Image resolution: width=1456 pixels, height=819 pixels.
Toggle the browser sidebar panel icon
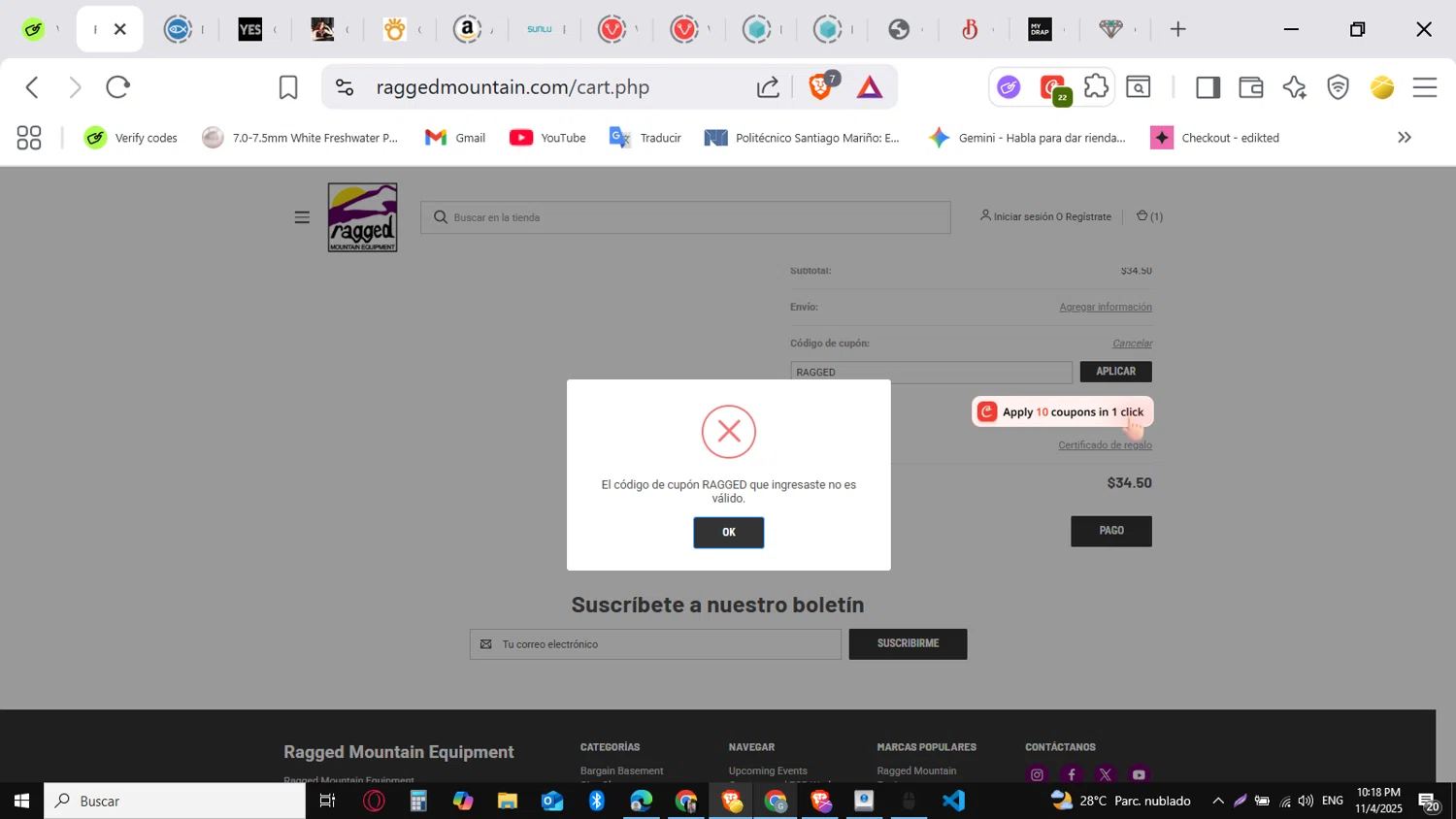(1208, 87)
